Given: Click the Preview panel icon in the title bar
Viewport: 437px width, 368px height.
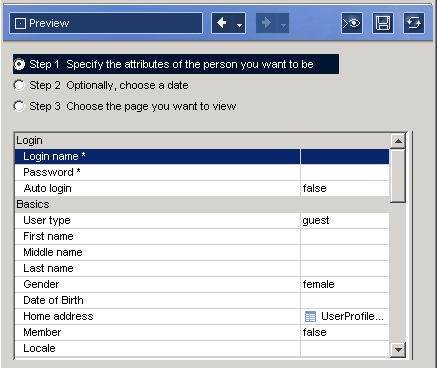Looking at the screenshot, I should point(20,23).
